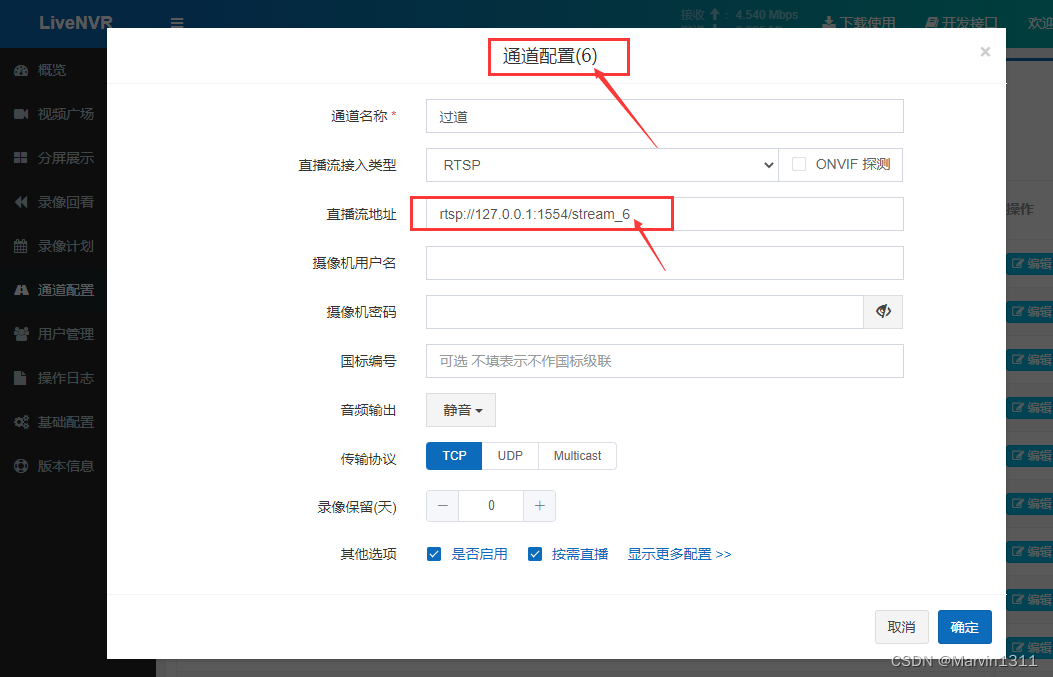Click the 摄像机密码 input field
The height and width of the screenshot is (677, 1053).
point(644,312)
